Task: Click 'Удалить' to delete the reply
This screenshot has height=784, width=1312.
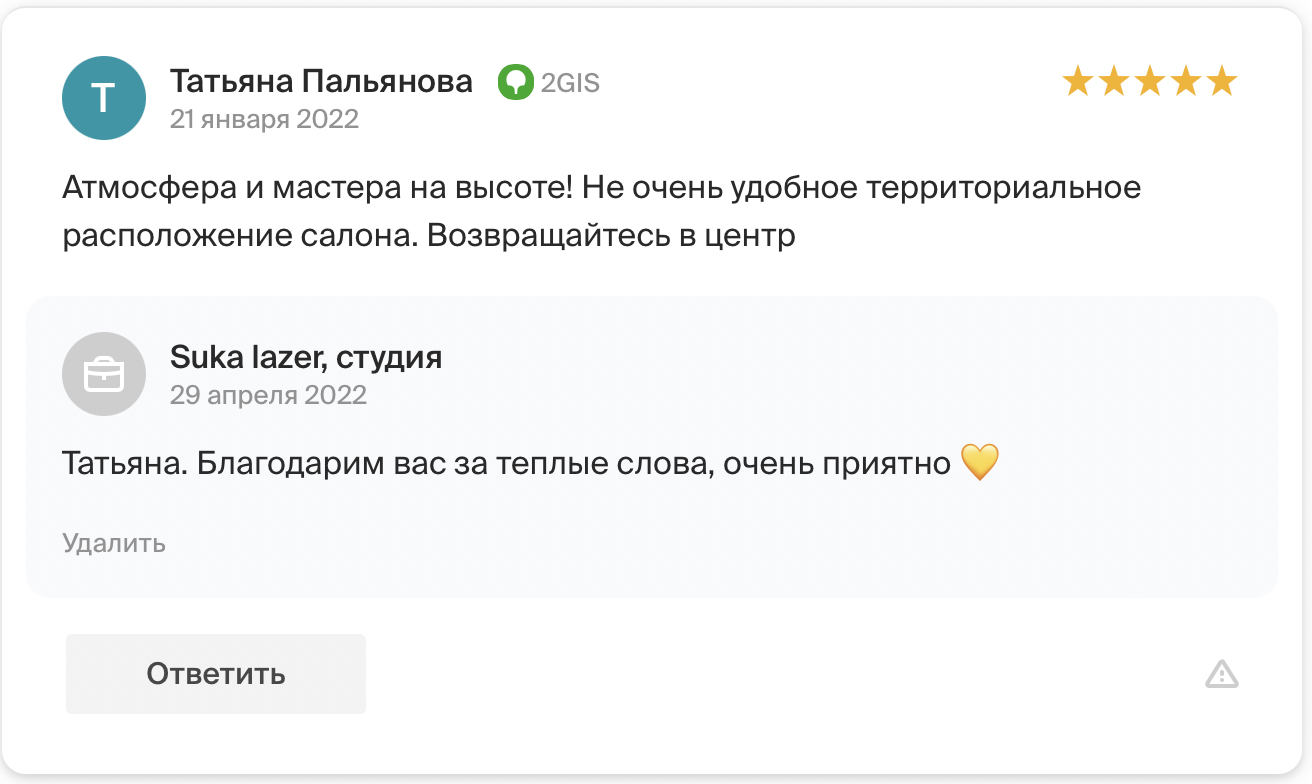Action: coord(114,543)
